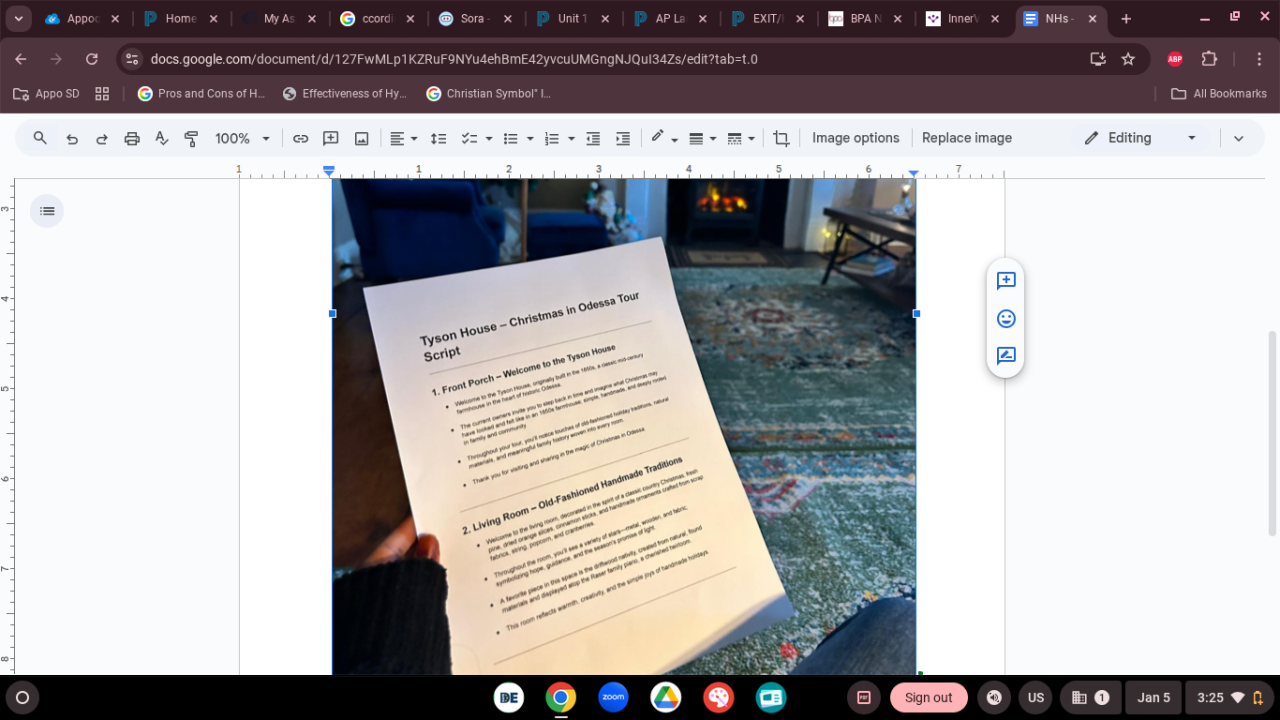
Task: Open the ChromeOS launcher circle
Action: pos(22,697)
